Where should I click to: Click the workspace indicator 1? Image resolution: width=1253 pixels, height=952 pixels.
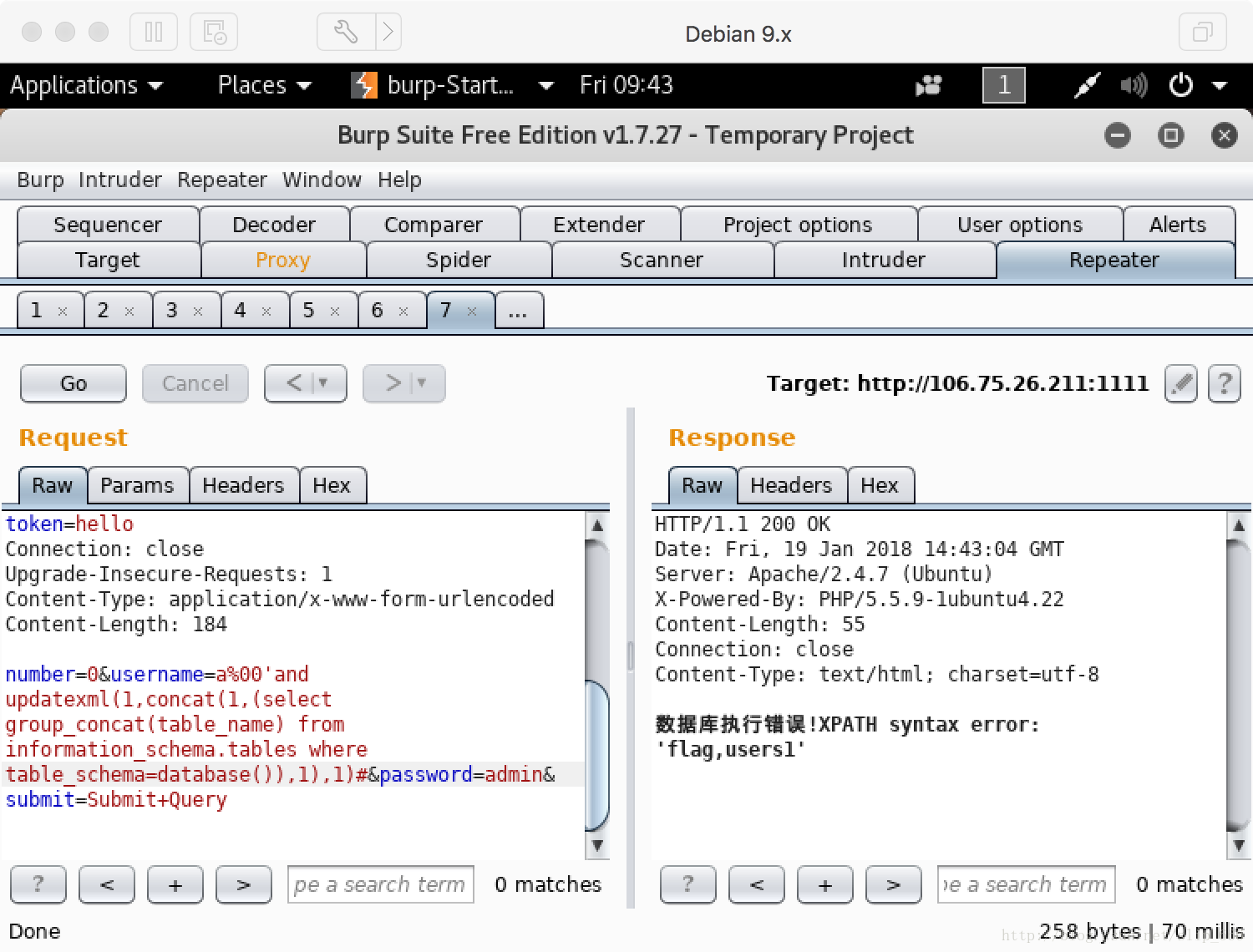[1004, 85]
